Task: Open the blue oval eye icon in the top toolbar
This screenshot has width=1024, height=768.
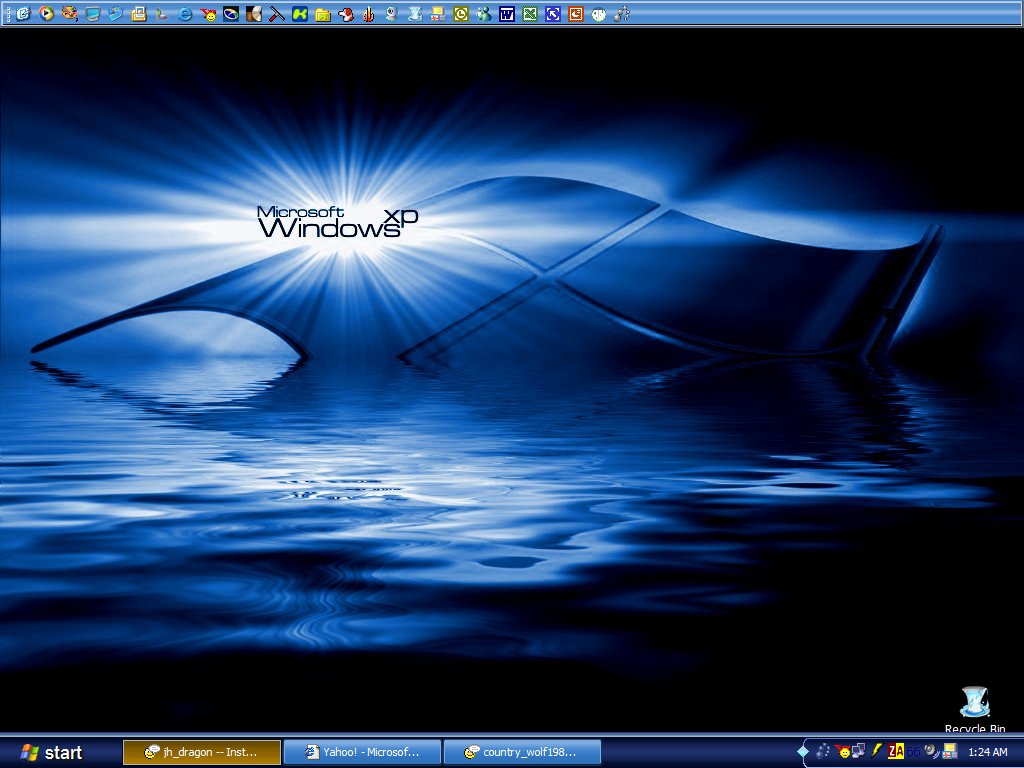Action: click(x=231, y=13)
